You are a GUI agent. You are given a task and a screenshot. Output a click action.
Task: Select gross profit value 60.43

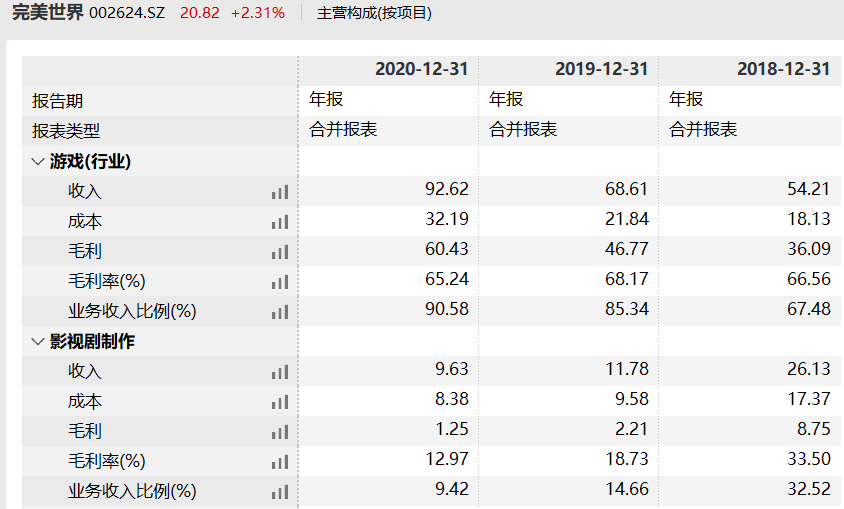pyautogui.click(x=447, y=249)
